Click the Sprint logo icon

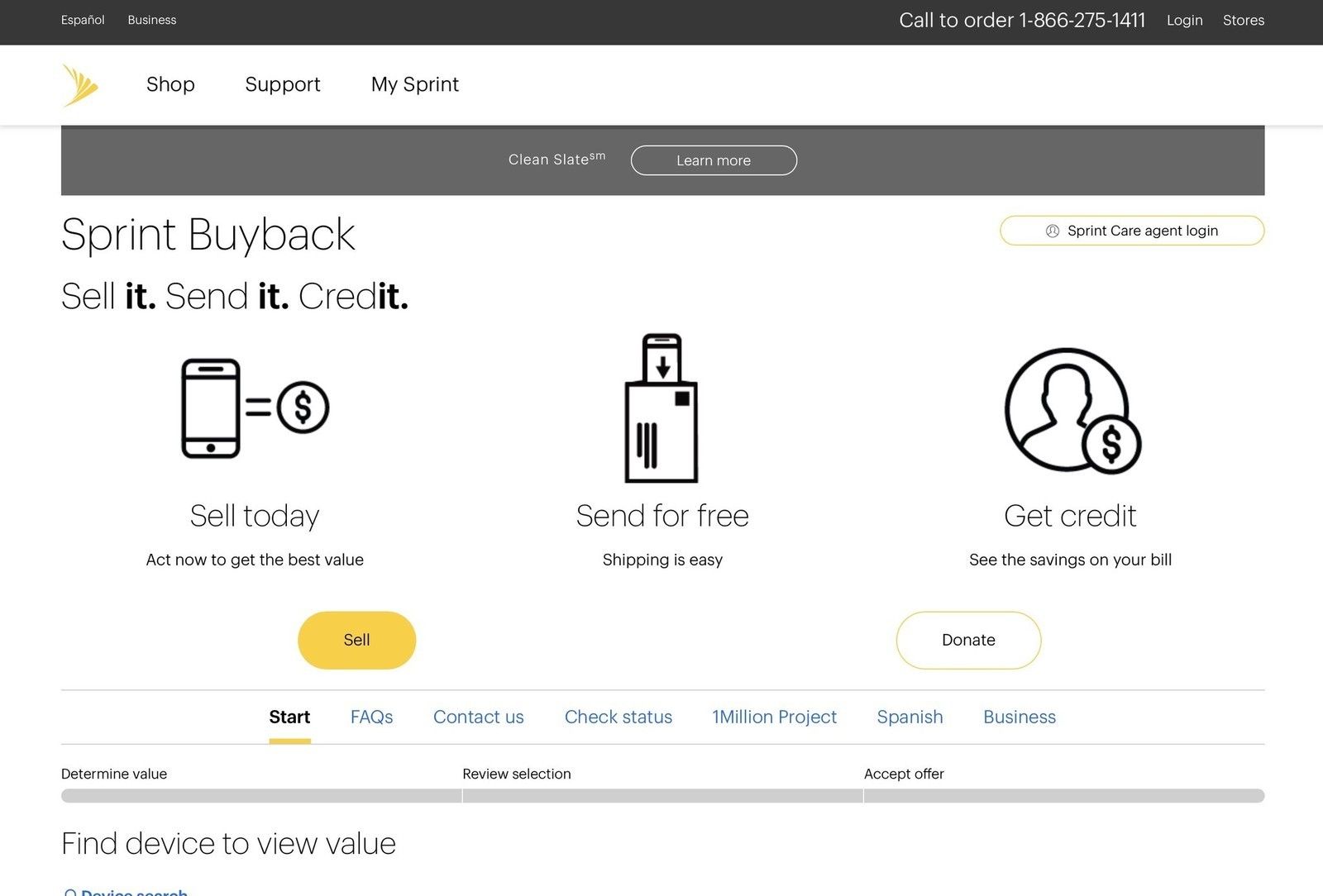click(x=80, y=85)
